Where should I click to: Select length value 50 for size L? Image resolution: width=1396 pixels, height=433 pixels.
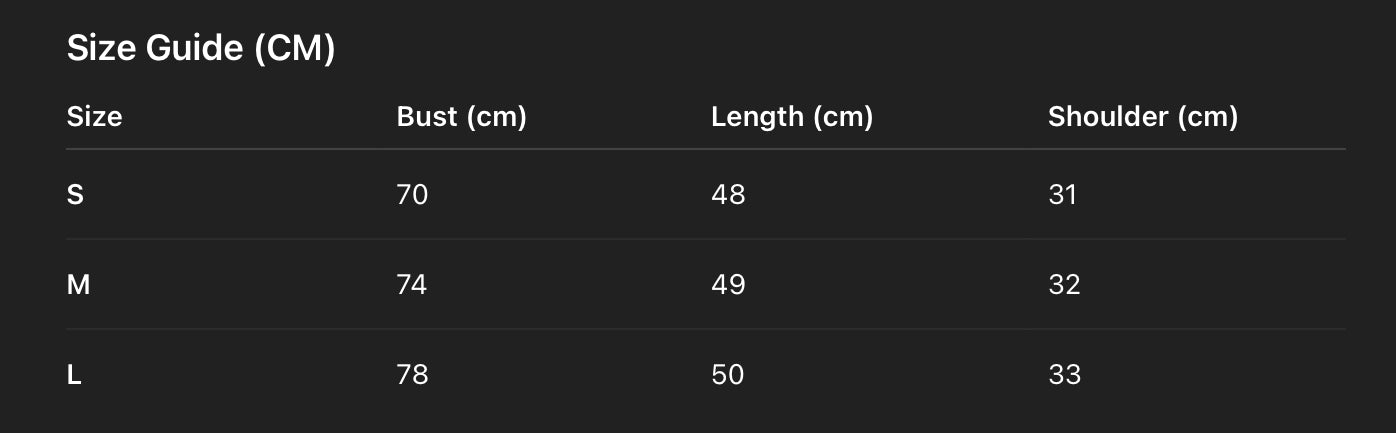tap(728, 375)
